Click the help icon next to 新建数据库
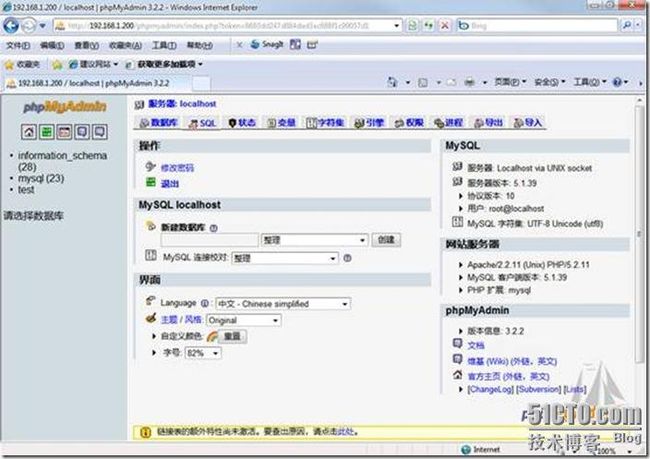 [x=213, y=228]
